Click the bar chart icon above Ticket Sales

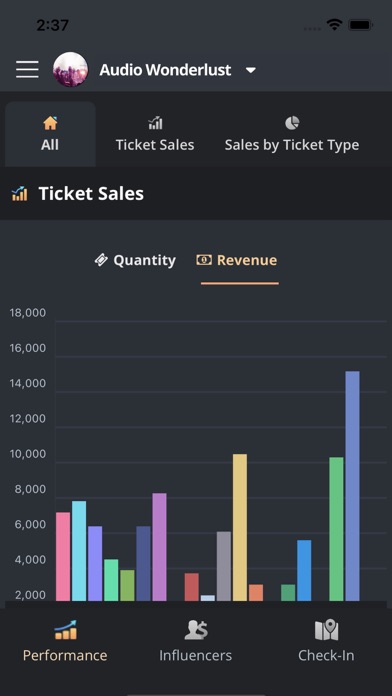155,123
